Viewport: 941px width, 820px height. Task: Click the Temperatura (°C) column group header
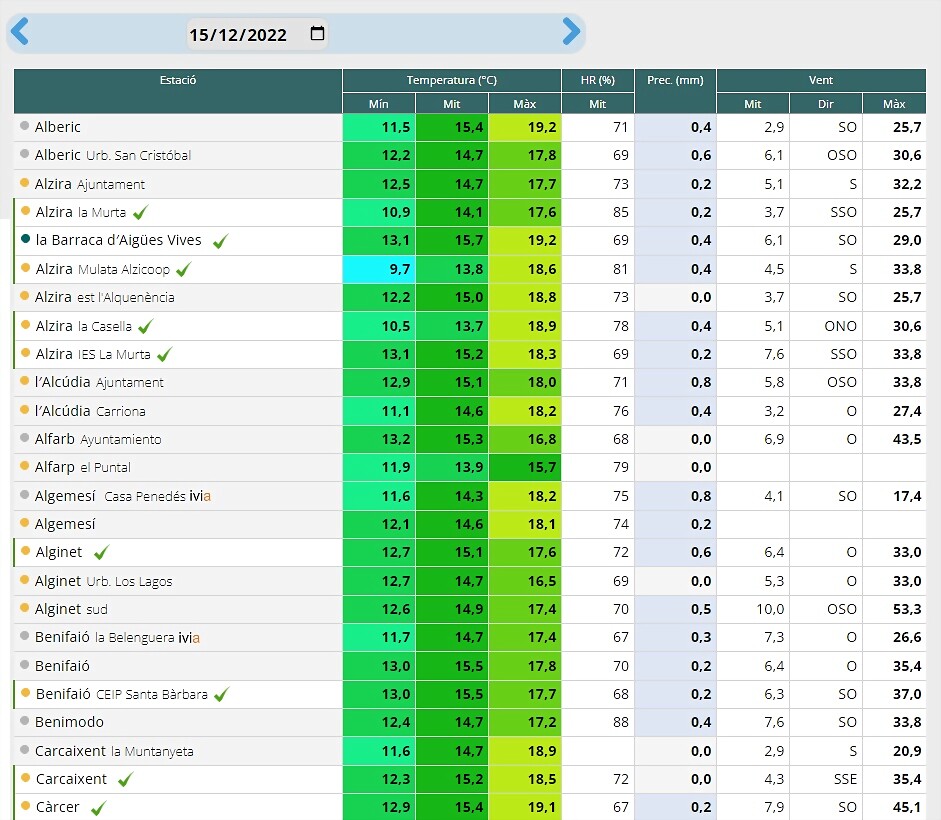[x=451, y=80]
